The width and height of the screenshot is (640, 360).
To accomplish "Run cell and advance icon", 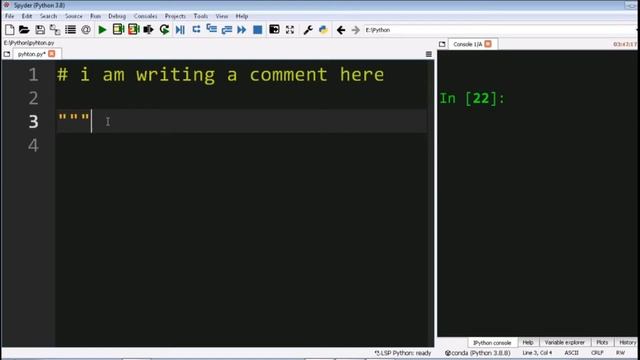I will 133,29.
